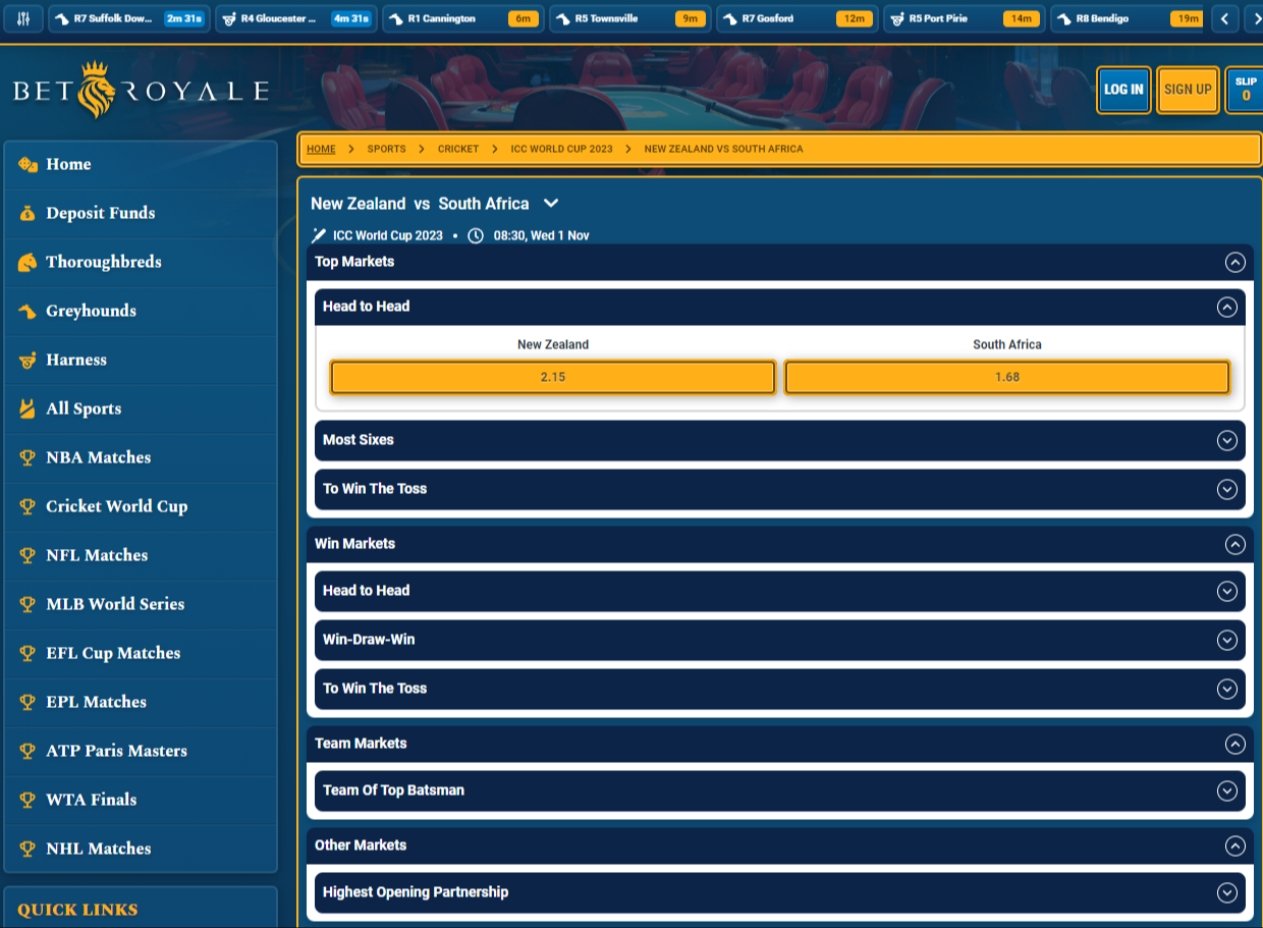The image size is (1263, 928).
Task: Click the trophy icon beside EPL Matches
Action: pyautogui.click(x=28, y=703)
